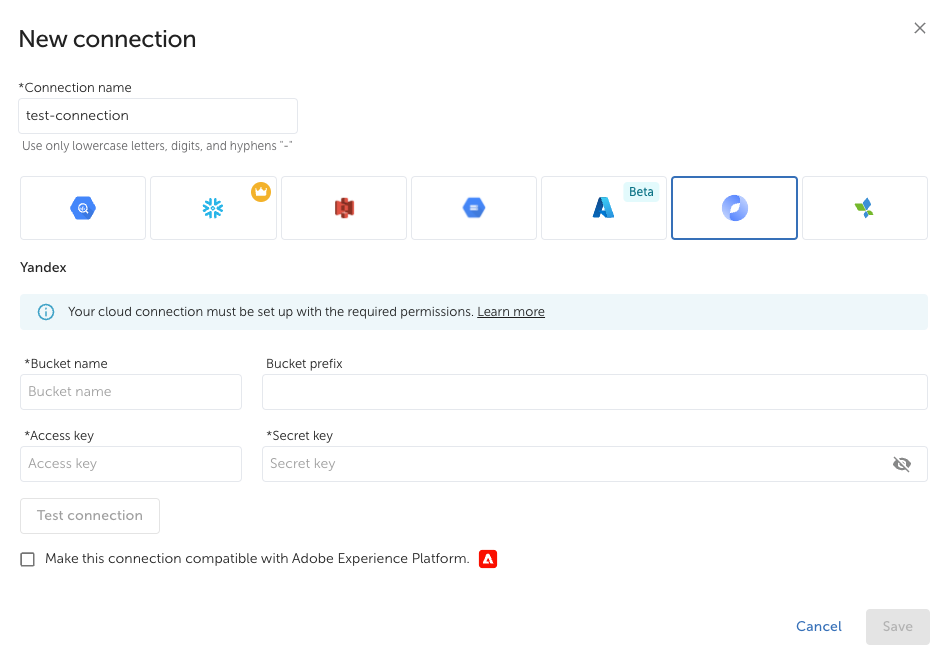The image size is (944, 660).
Task: Click the Bucket prefix input
Action: [x=594, y=392]
